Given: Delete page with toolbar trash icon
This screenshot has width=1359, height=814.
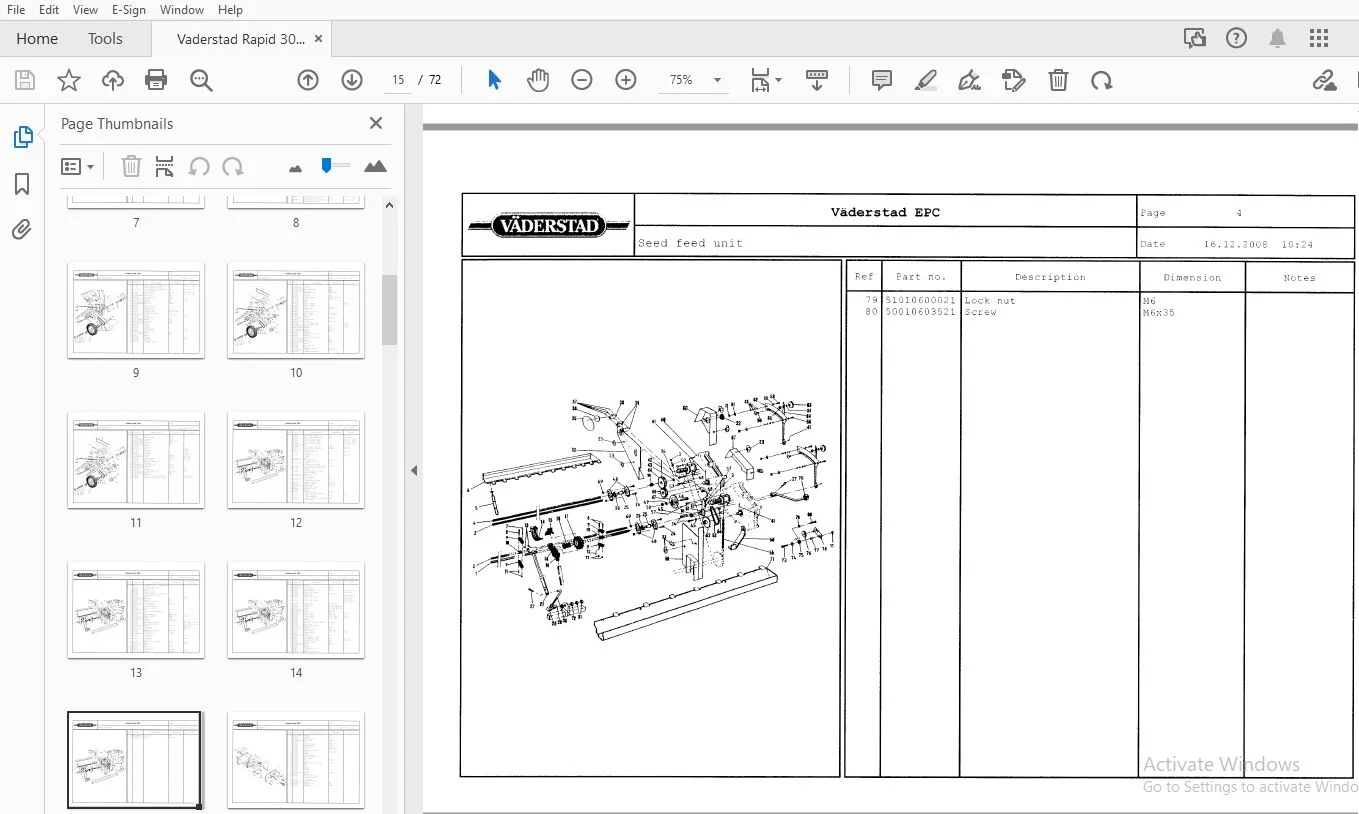Looking at the screenshot, I should pos(1058,80).
